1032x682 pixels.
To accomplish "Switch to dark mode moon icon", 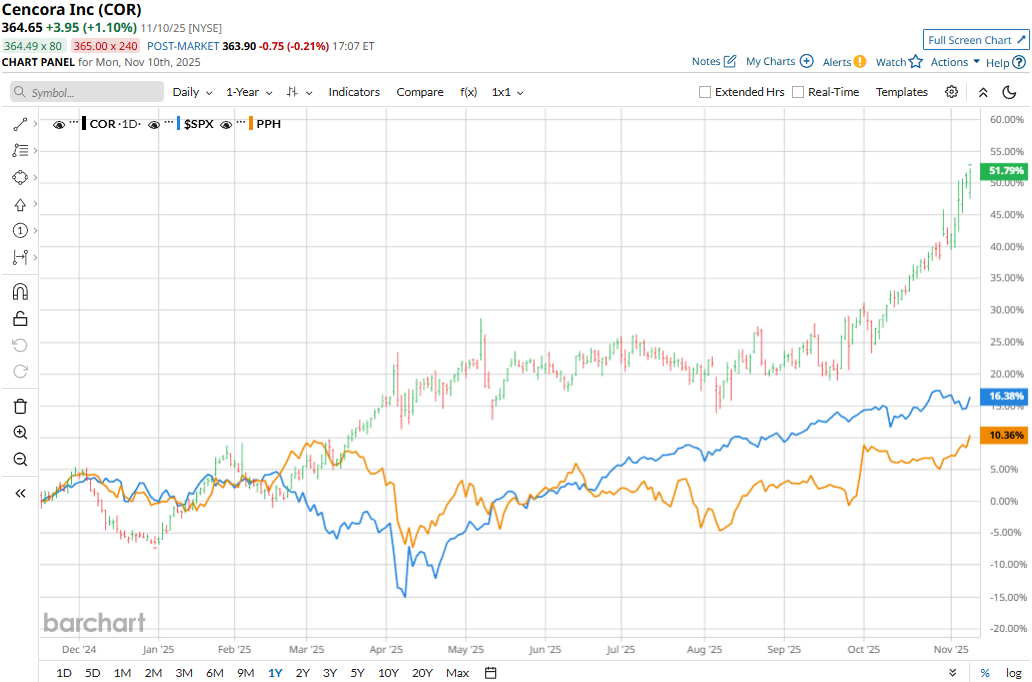I will (1009, 92).
